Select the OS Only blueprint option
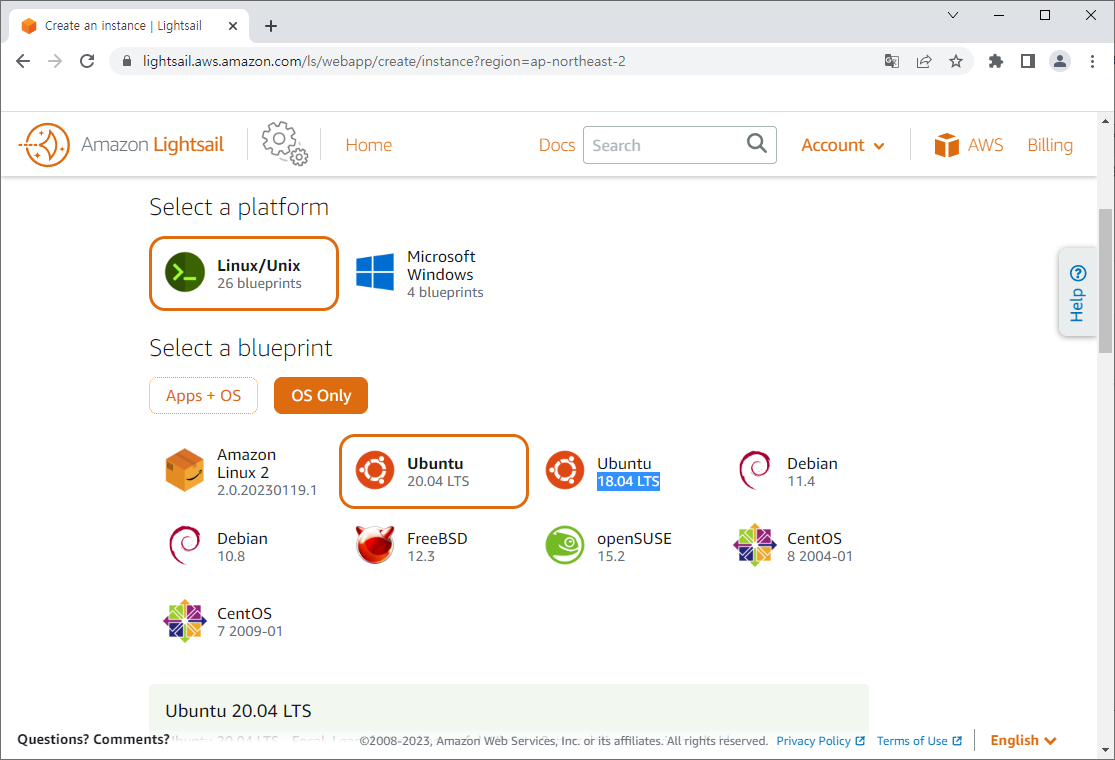The height and width of the screenshot is (760, 1115). click(321, 395)
